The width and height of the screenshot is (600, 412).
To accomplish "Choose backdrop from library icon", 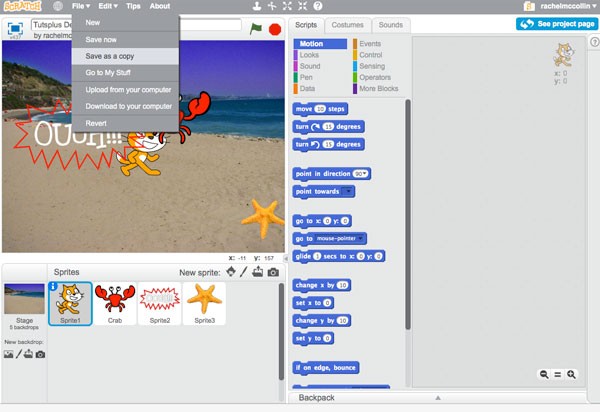I will 8,354.
